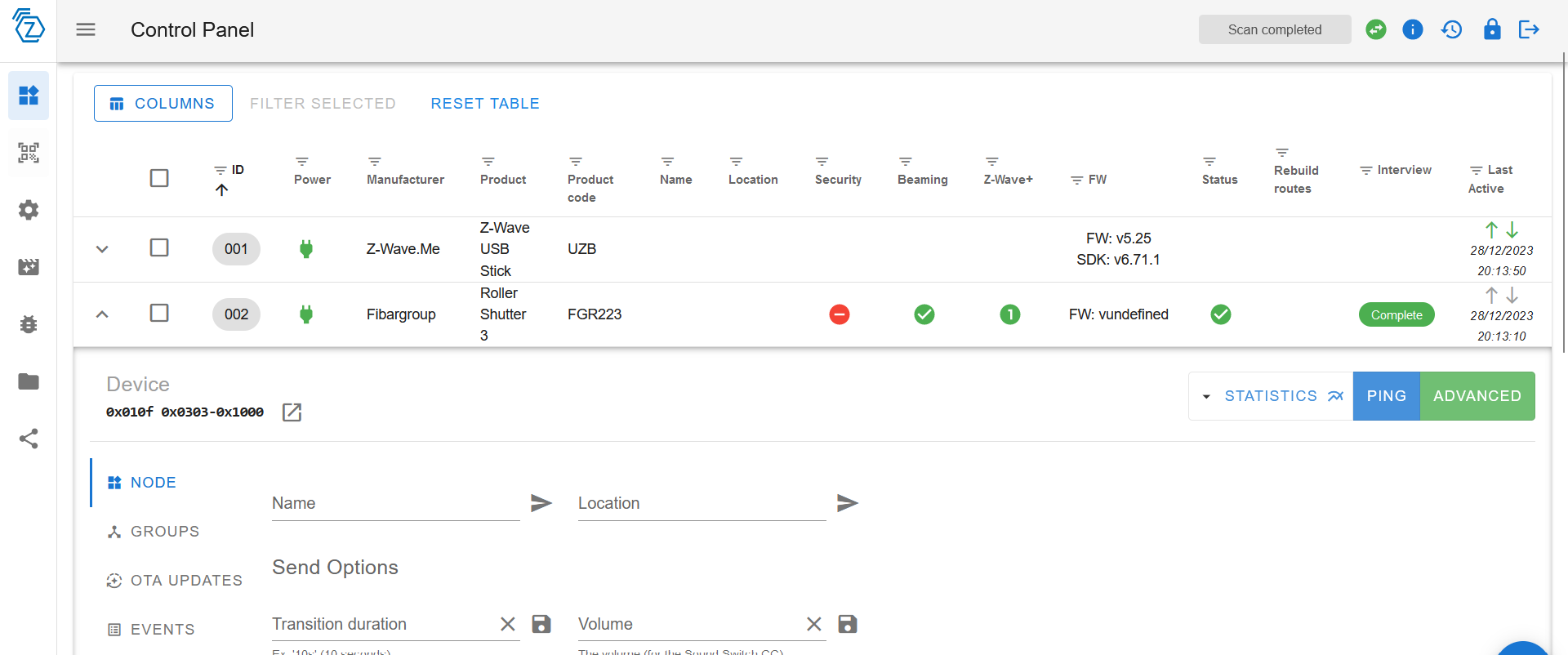Open filter for Rebuild routes column
The image size is (1568, 655).
(x=1282, y=153)
